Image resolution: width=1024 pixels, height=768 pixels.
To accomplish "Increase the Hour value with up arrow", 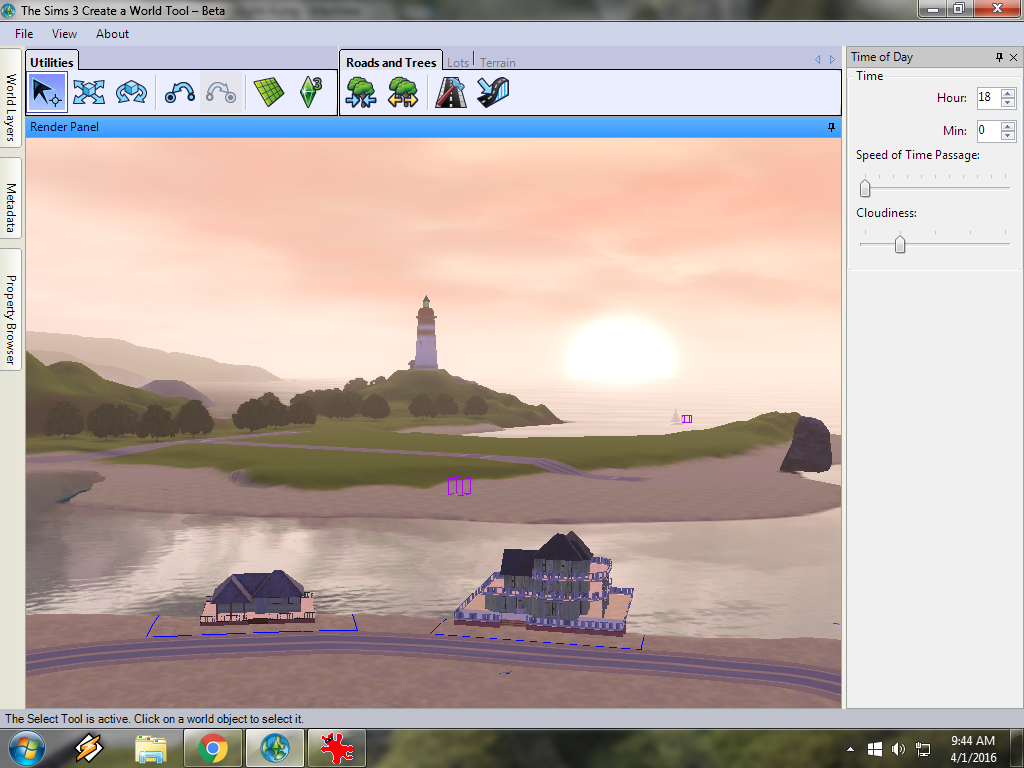I will pos(1008,93).
